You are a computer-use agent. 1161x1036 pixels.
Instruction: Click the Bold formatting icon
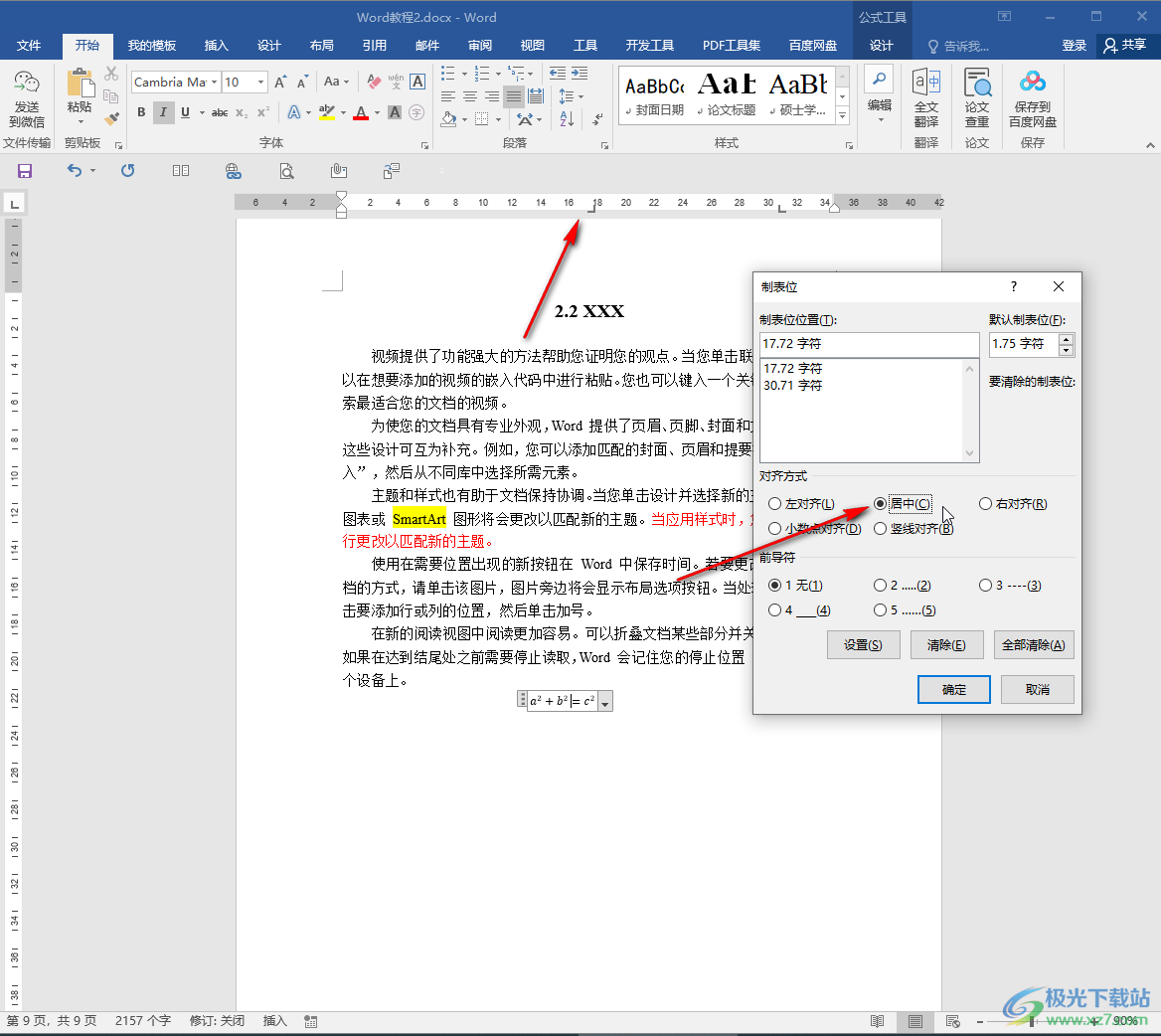click(141, 112)
